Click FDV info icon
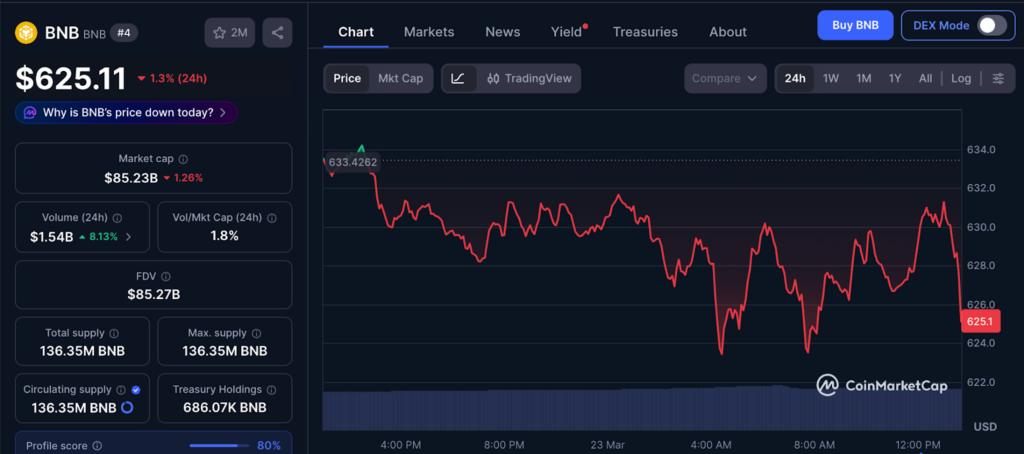 [x=166, y=276]
